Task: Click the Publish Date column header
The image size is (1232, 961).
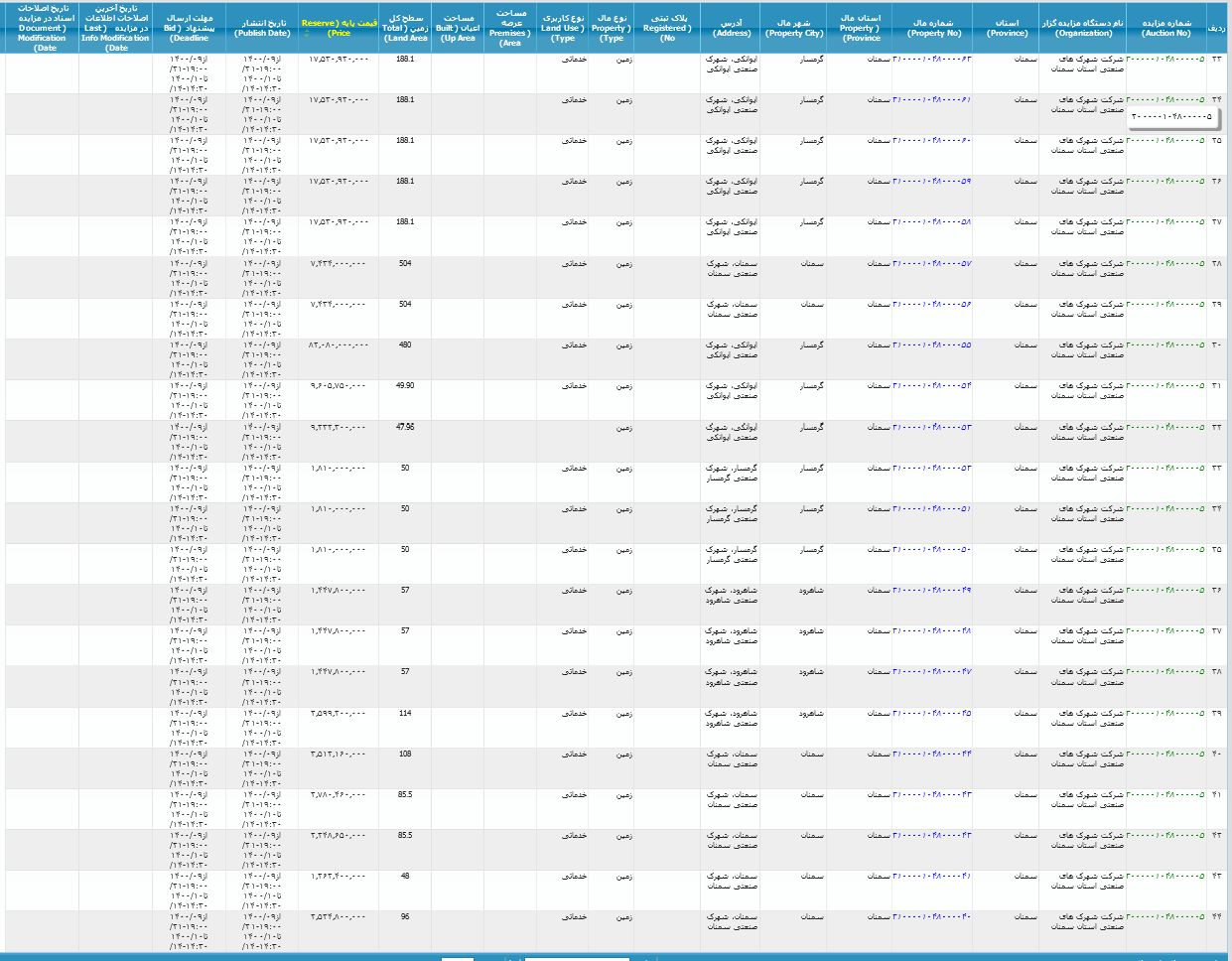Action: tap(262, 28)
